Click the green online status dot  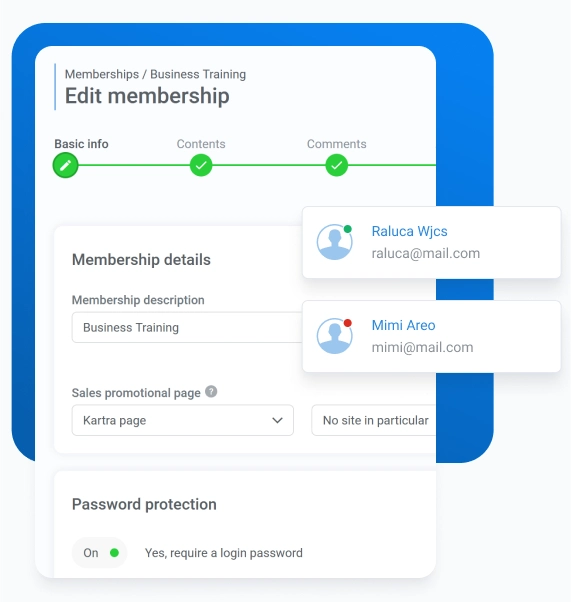click(x=348, y=229)
